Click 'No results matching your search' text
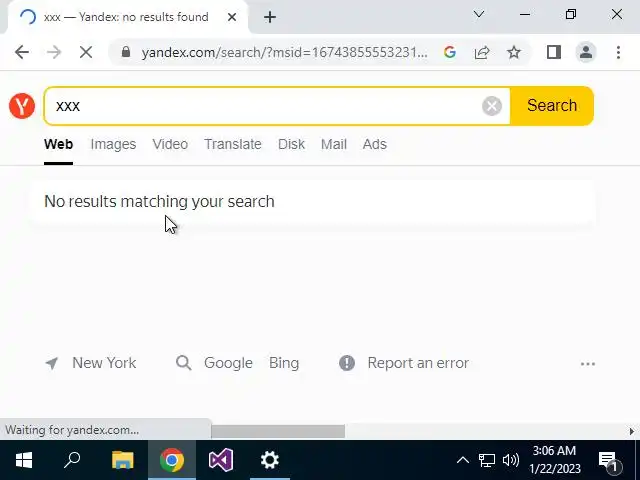The image size is (640, 480). click(159, 202)
